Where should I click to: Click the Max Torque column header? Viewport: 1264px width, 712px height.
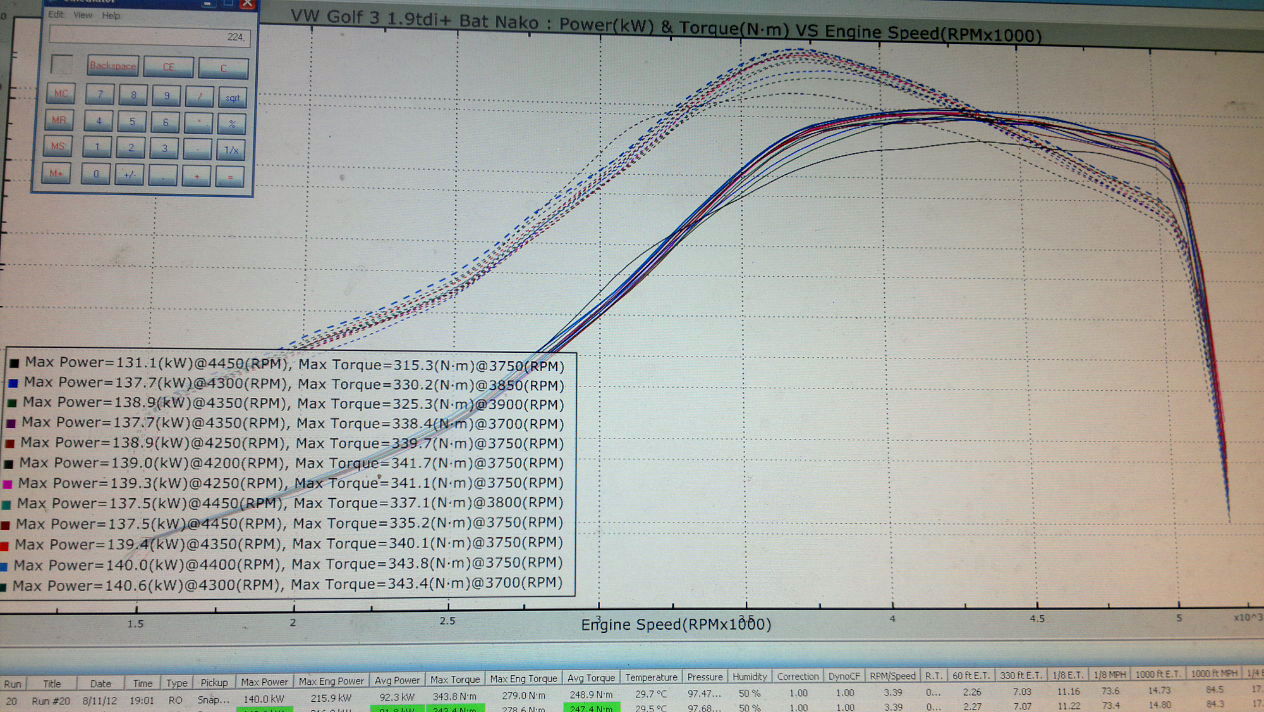[455, 679]
